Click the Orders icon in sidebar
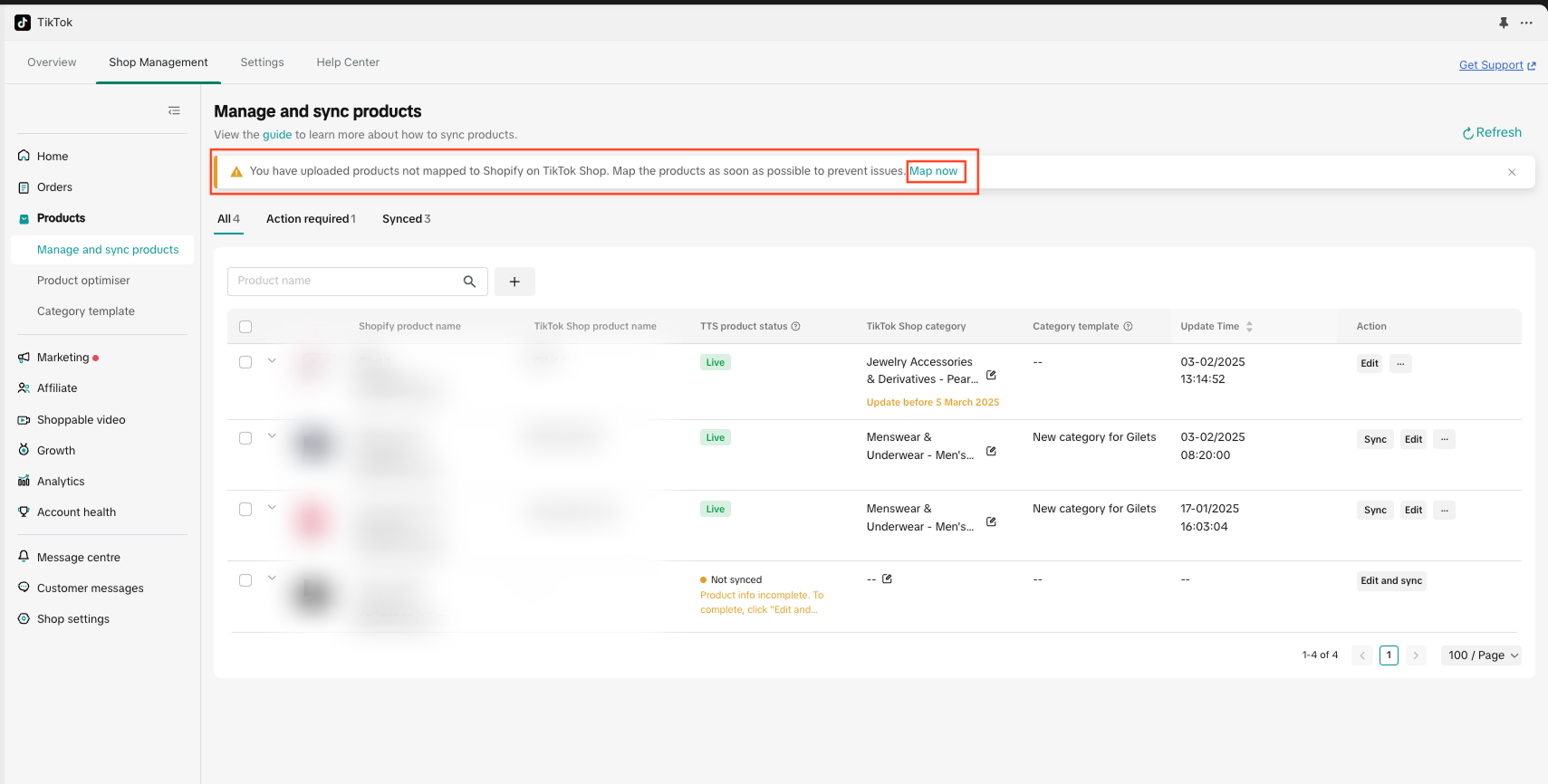Image resolution: width=1548 pixels, height=784 pixels. coord(24,187)
